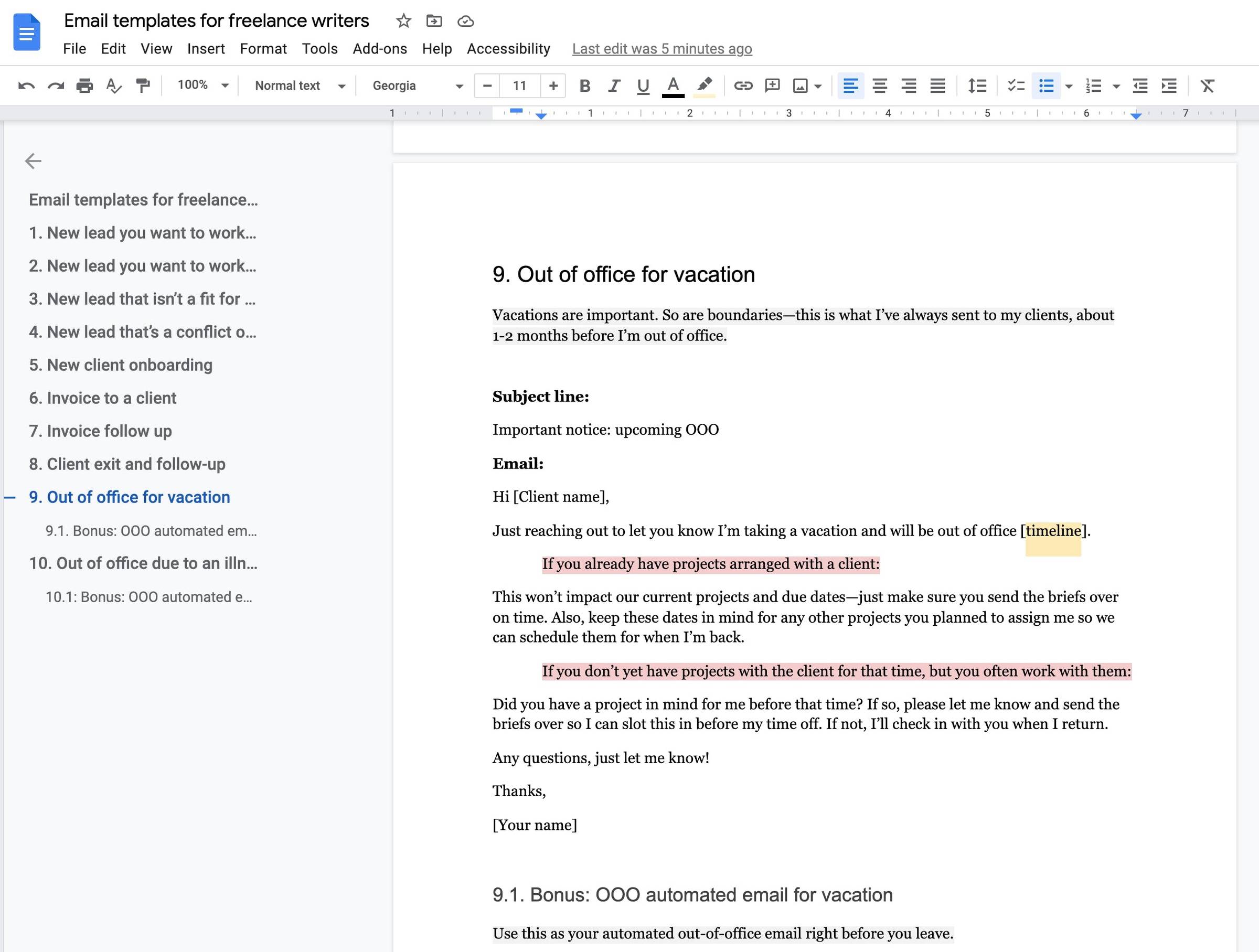Increase indent
This screenshot has width=1259, height=952.
[1168, 86]
